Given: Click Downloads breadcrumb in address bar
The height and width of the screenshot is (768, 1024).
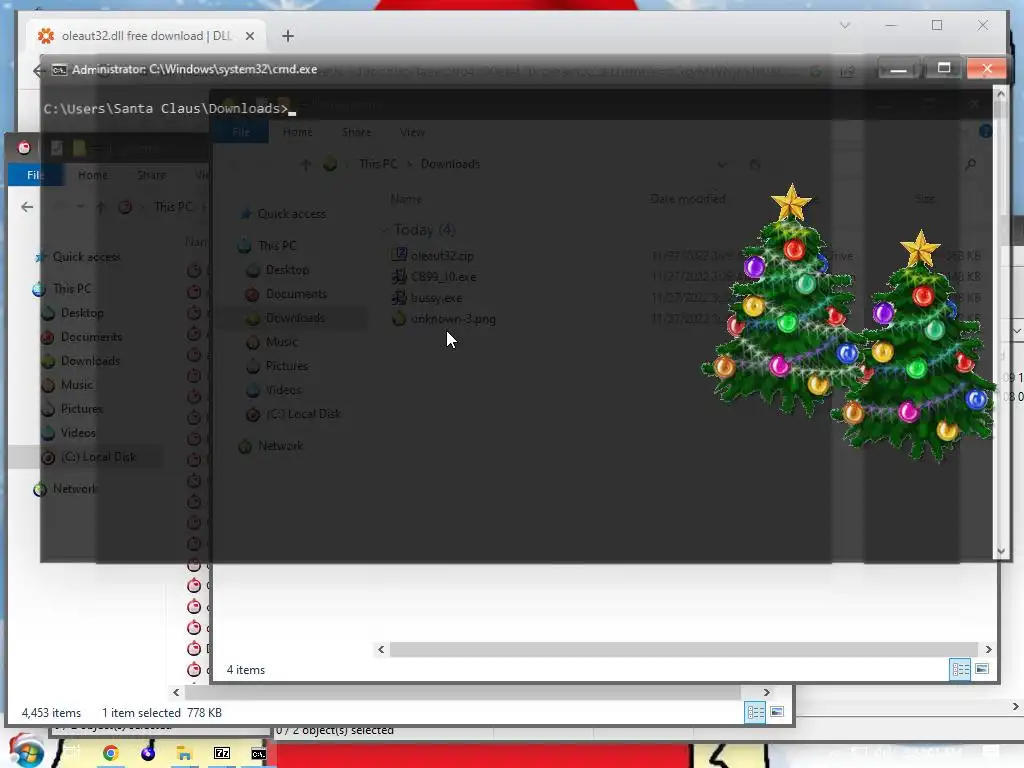Looking at the screenshot, I should [x=450, y=164].
